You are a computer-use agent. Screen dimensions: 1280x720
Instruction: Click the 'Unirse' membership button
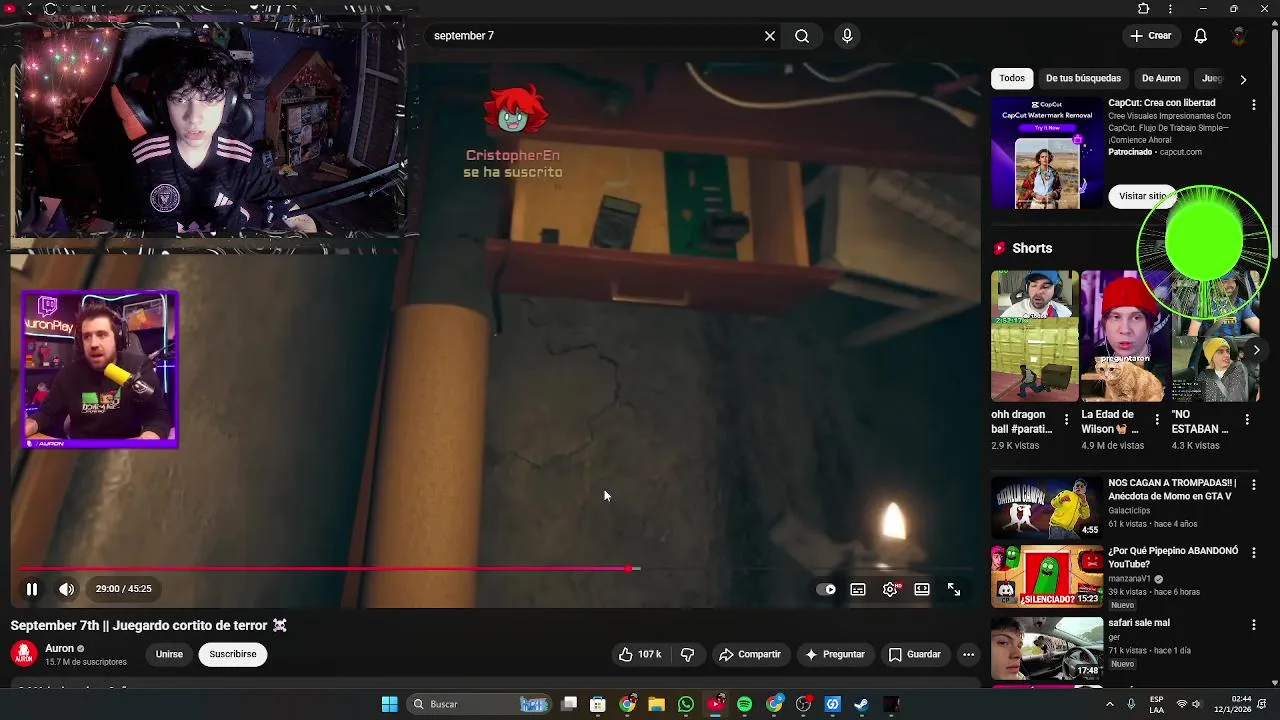coord(169,654)
